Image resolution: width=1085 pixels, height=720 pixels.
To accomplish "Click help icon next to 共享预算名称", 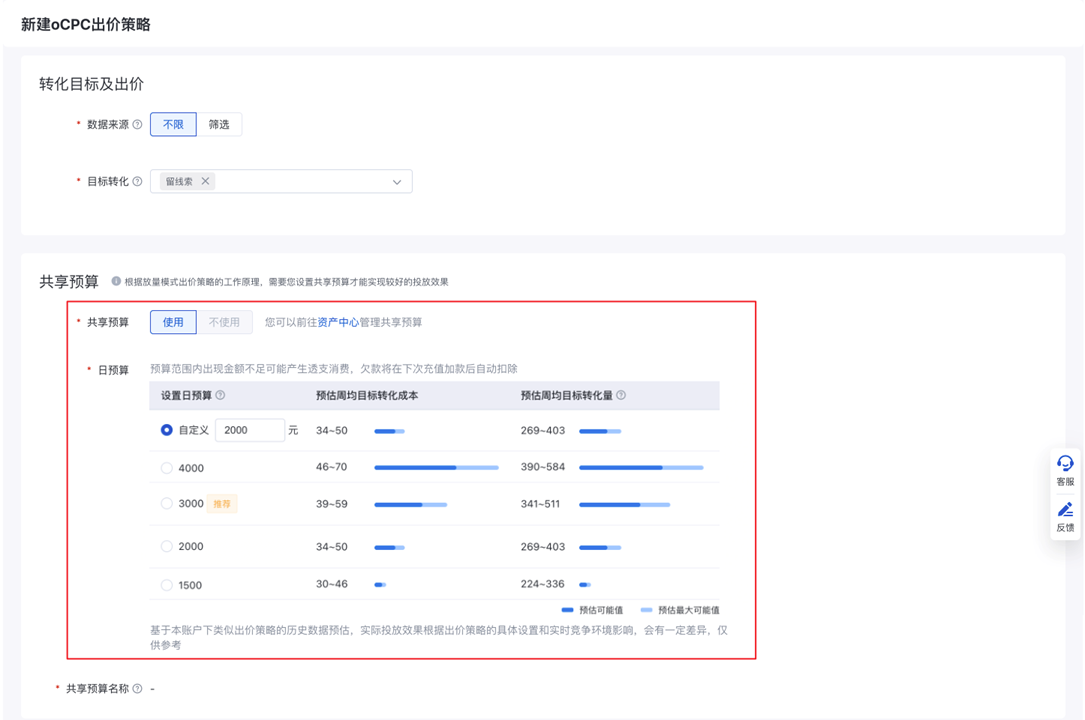I will [138, 689].
